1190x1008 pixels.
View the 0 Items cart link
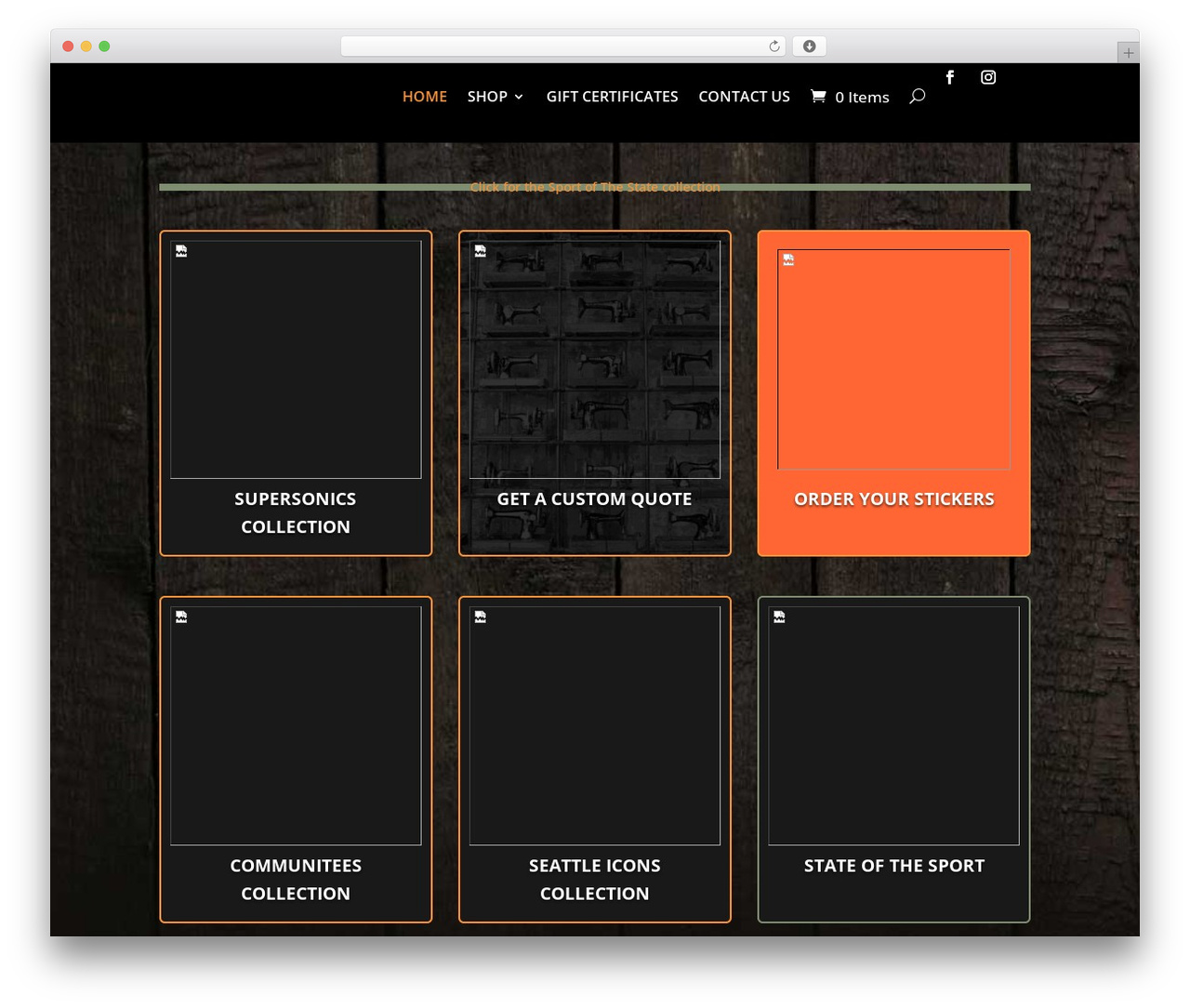click(x=862, y=97)
